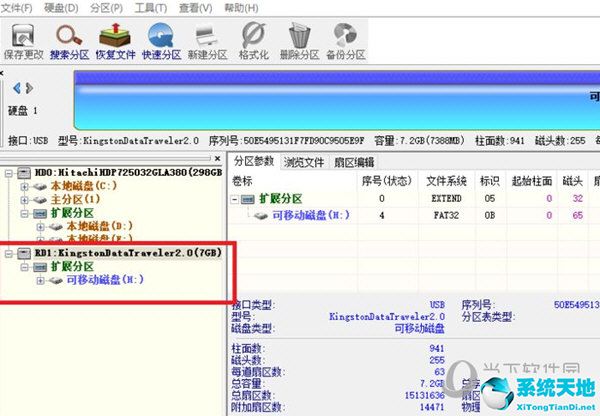Launch Recover Files (恢复文件) tool

point(115,41)
